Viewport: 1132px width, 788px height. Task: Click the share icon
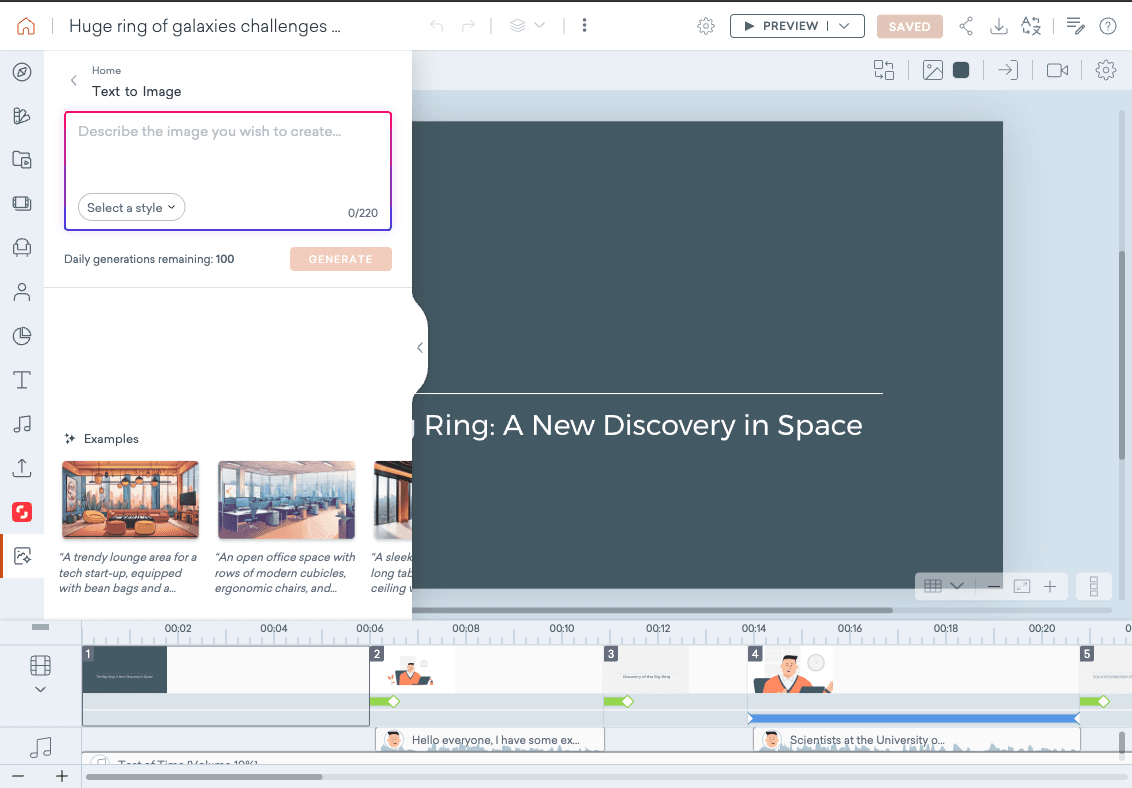point(966,26)
